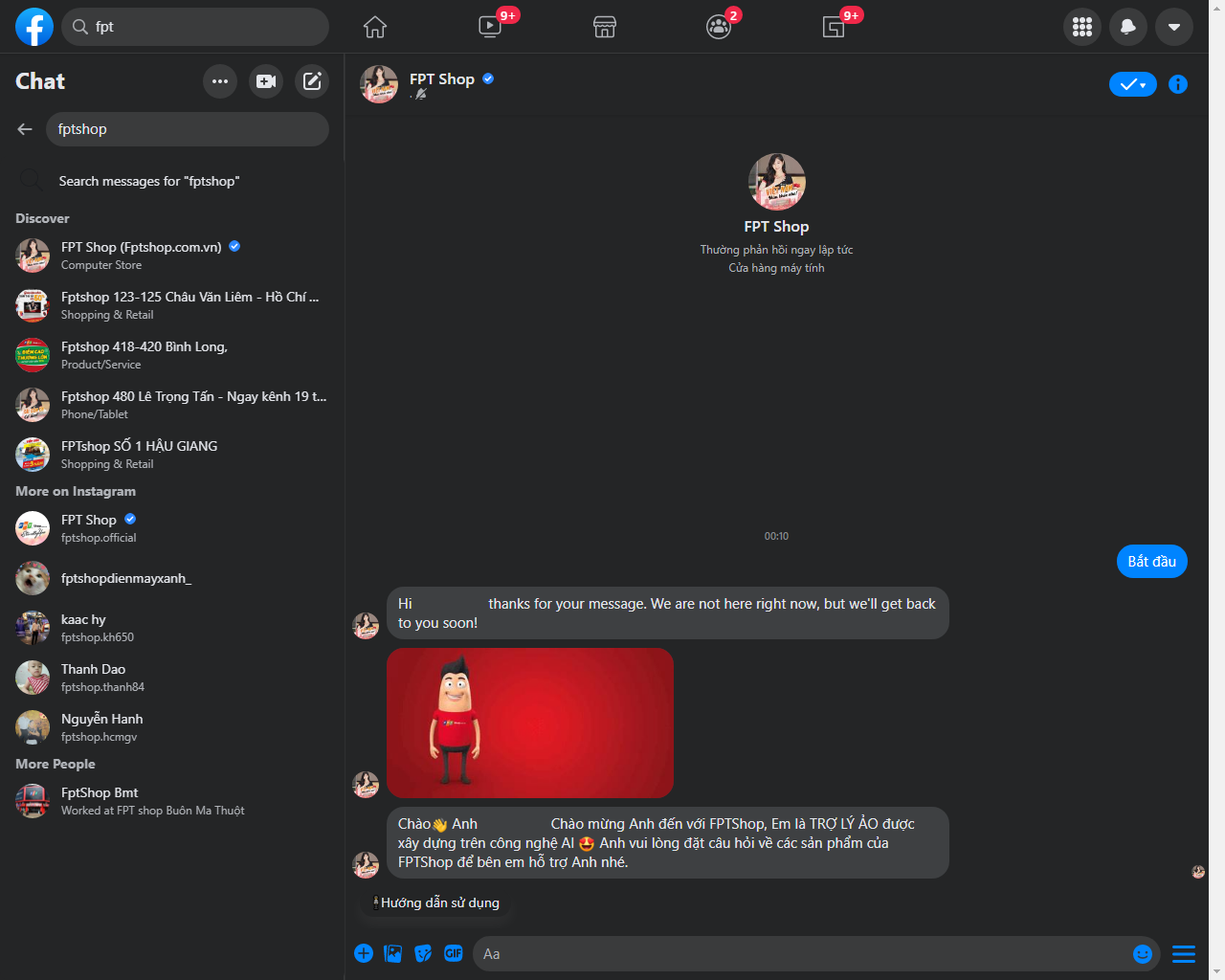Open the blue checkmark mark-as-done dropdown
Viewport: 1225px width, 980px height.
click(1133, 84)
